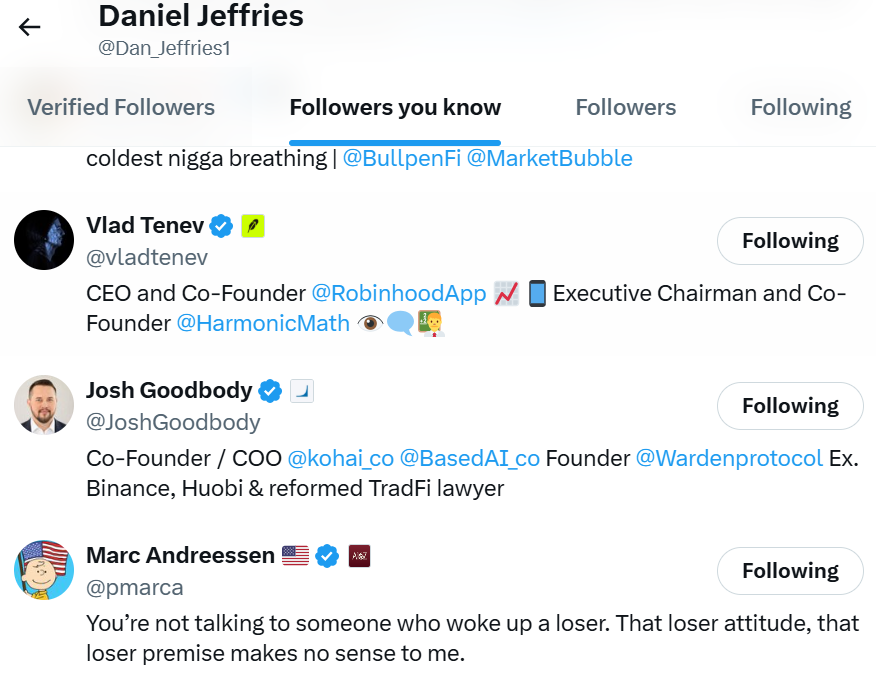Open the green Robinhood affiliation badge
This screenshot has width=876, height=696.
[253, 226]
